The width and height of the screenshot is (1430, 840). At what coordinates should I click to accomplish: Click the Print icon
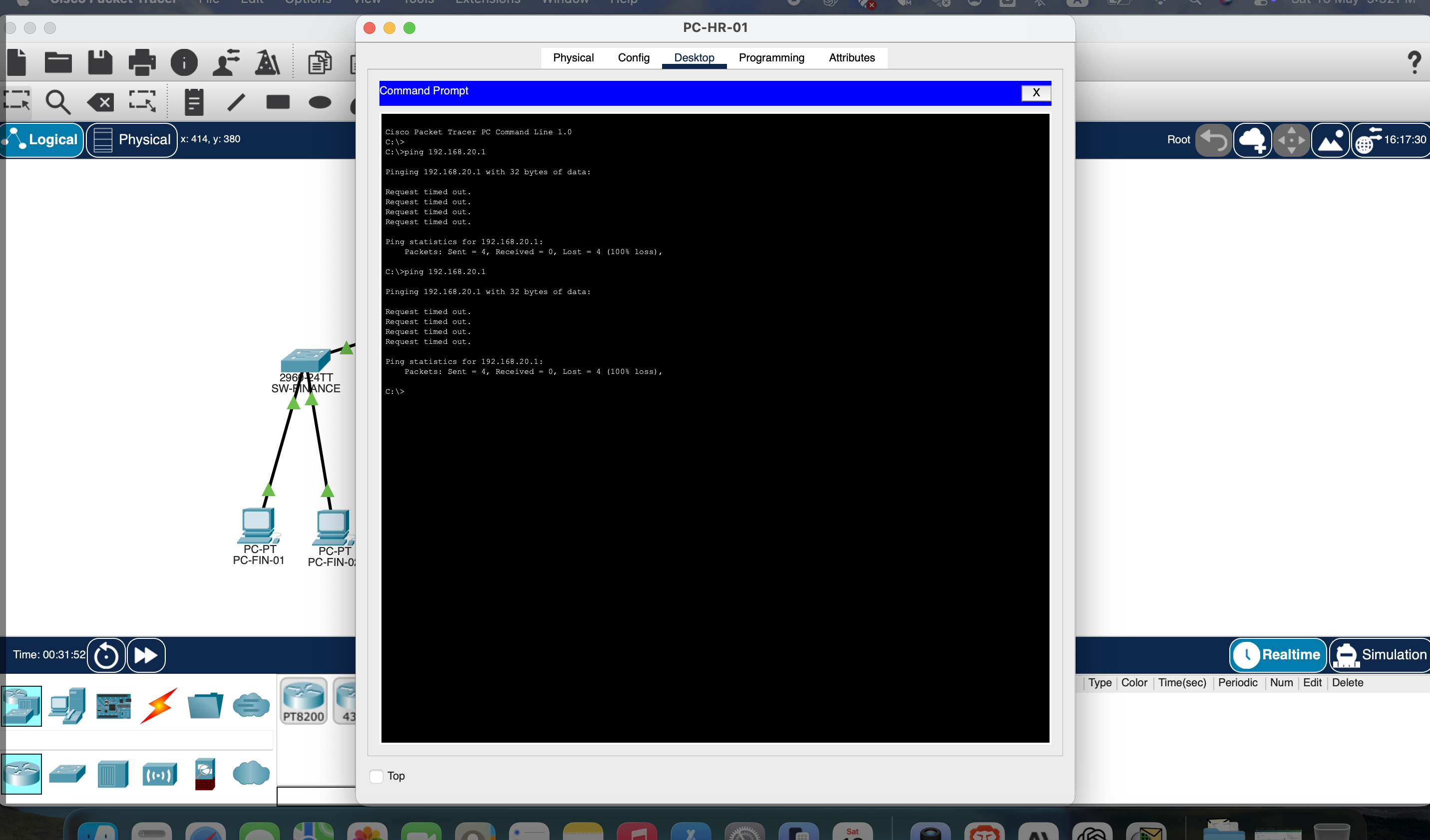142,62
